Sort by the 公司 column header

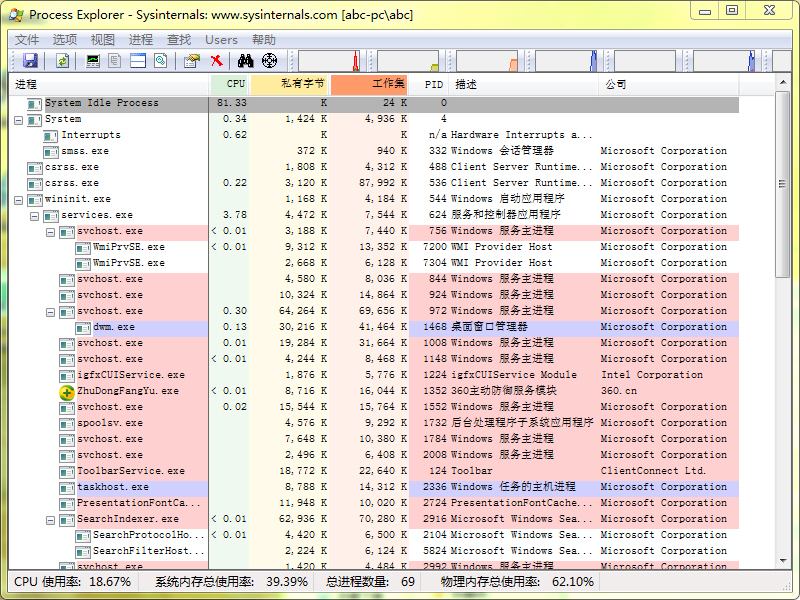(668, 84)
